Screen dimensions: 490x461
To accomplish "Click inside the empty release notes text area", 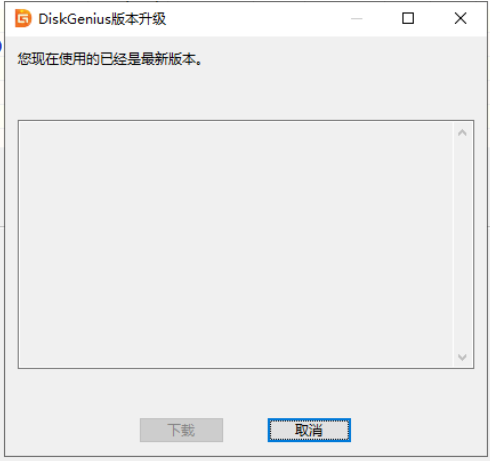I will (236, 244).
